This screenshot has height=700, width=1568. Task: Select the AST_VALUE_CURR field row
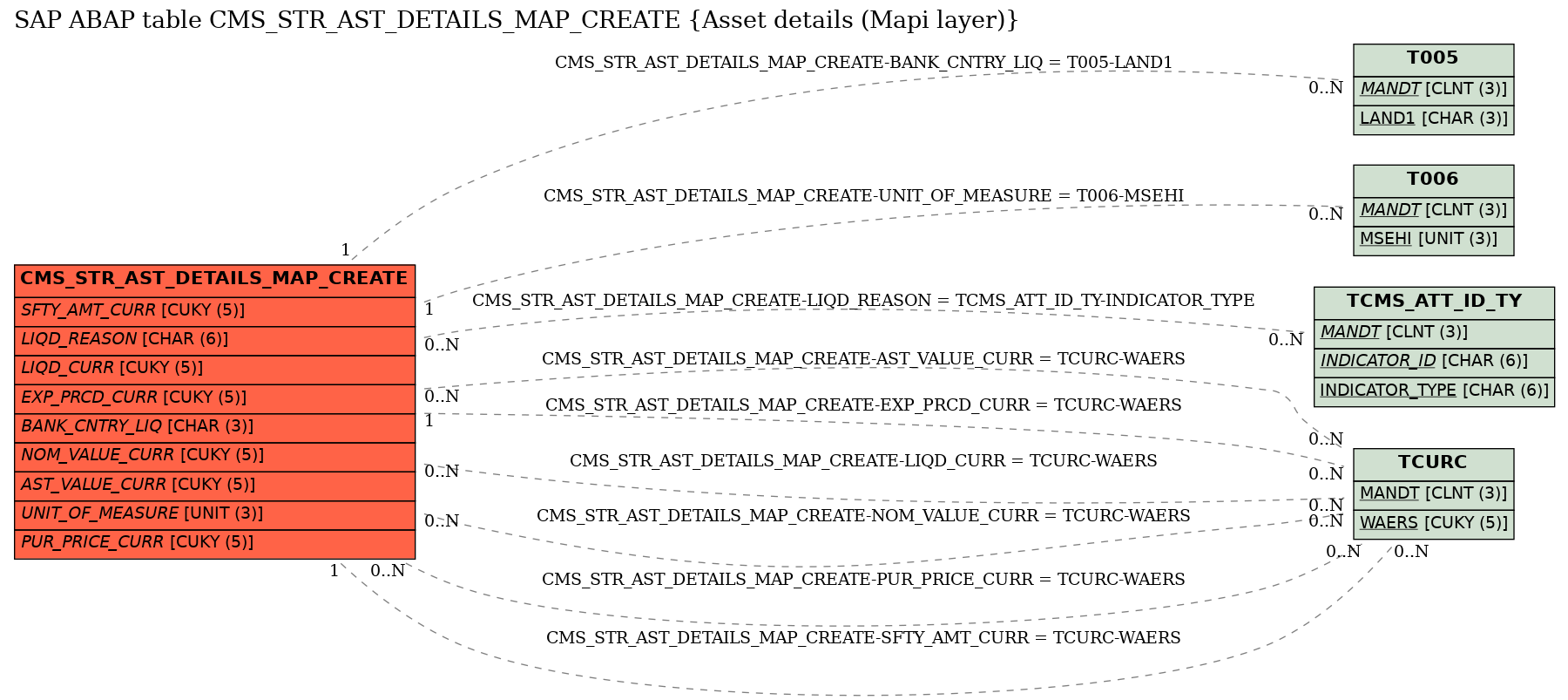(x=214, y=486)
